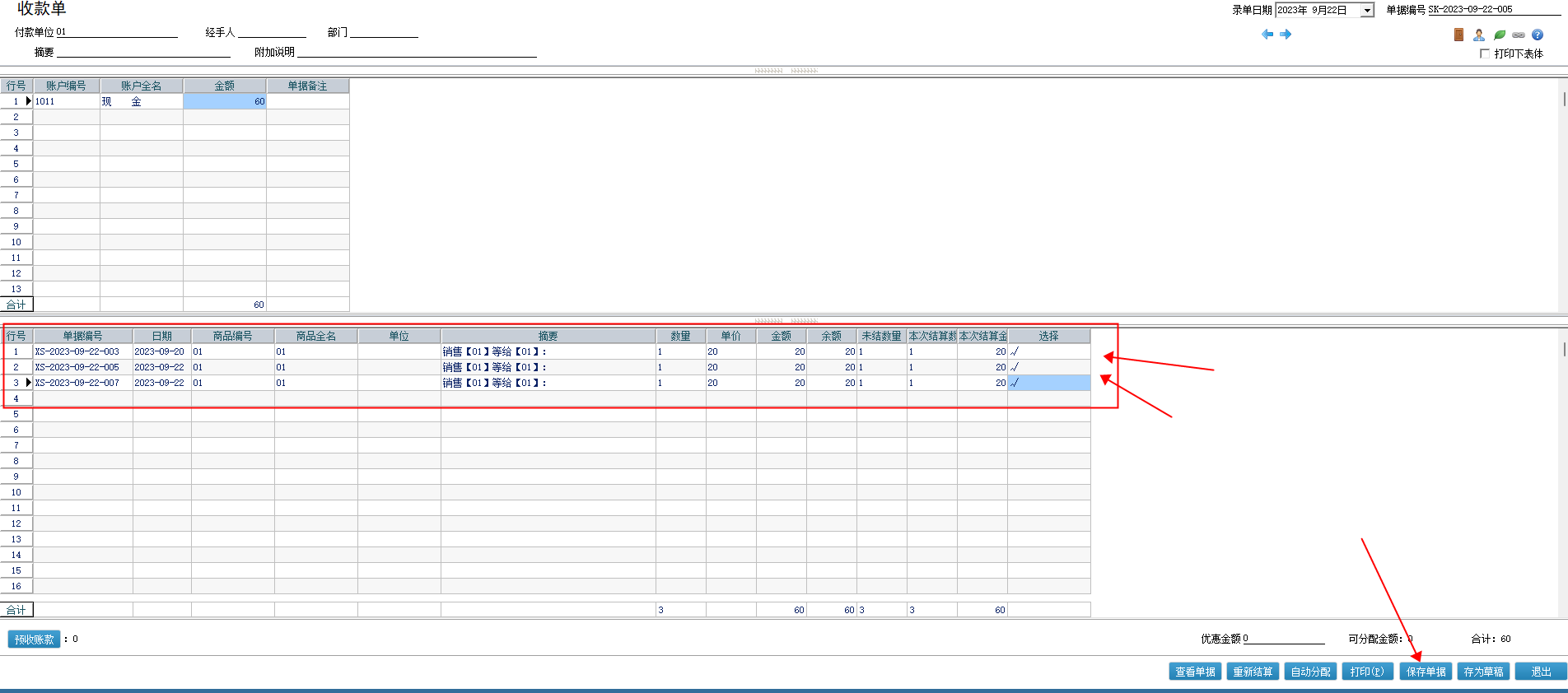Click the 金额 column header in accounts table
The height and width of the screenshot is (693, 1568).
coord(224,86)
